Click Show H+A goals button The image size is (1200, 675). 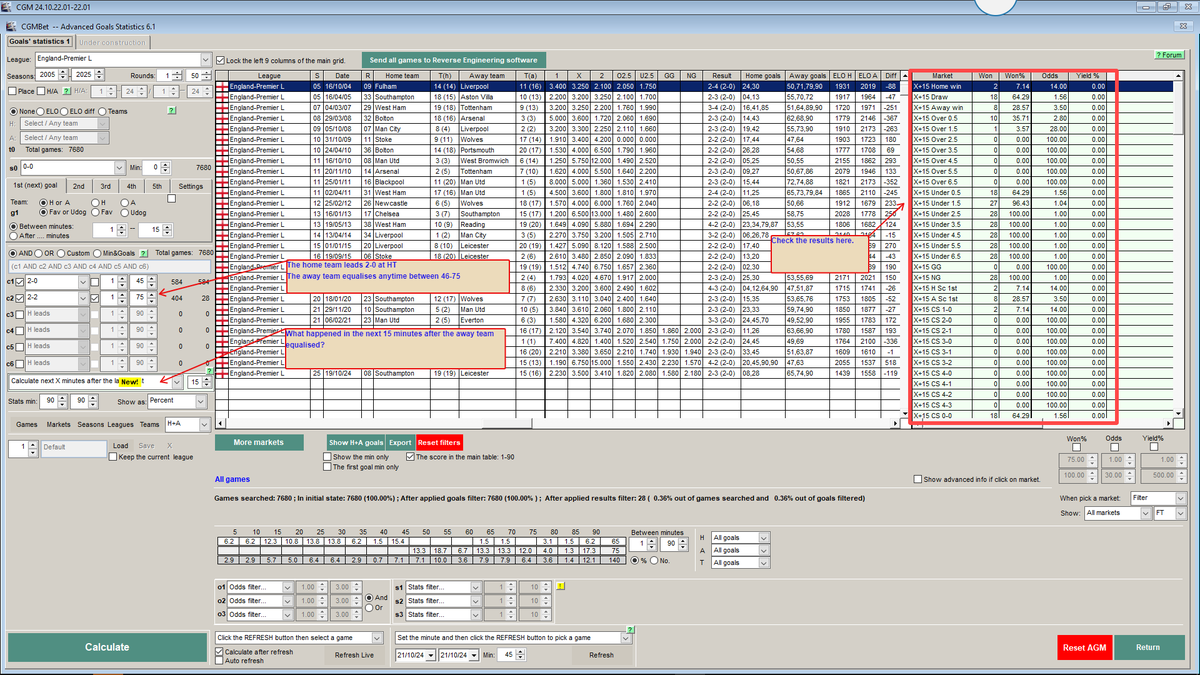pos(357,442)
